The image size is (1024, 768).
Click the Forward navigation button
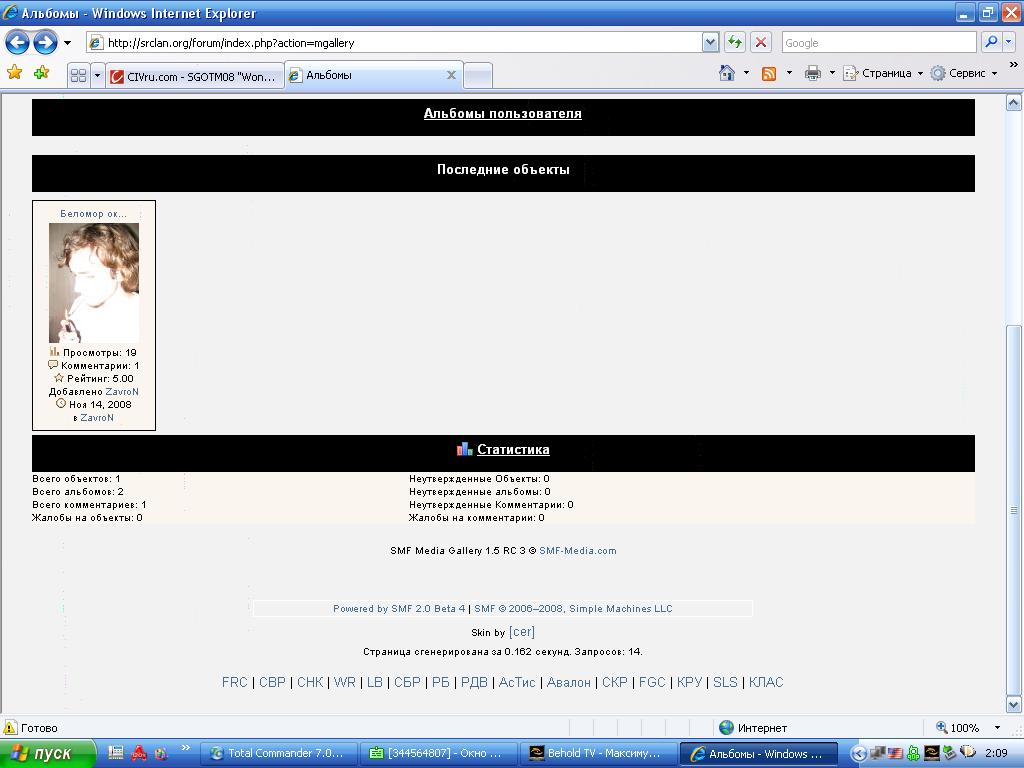(x=45, y=42)
